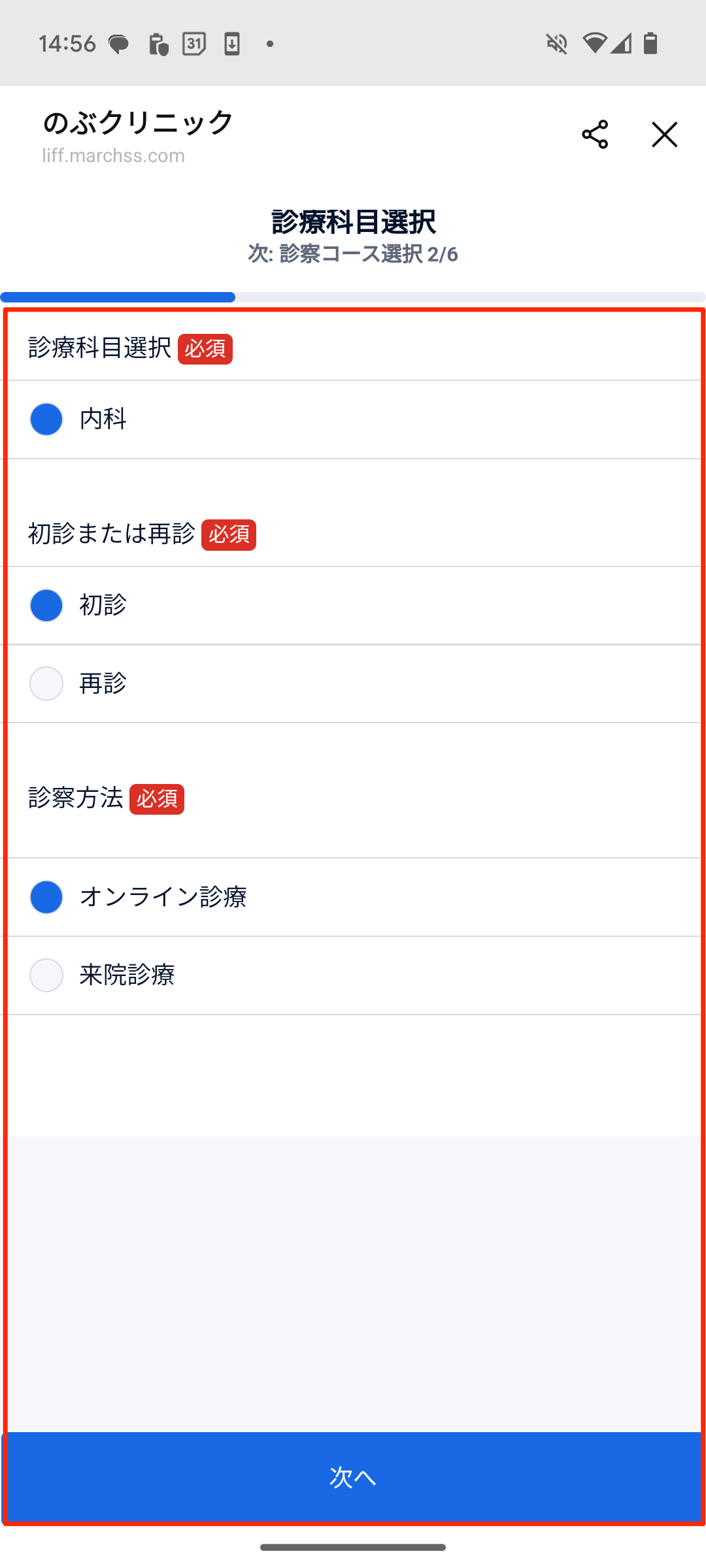Choose 来院診療 as the consultation method
This screenshot has height=1568, width=706.
[x=46, y=975]
